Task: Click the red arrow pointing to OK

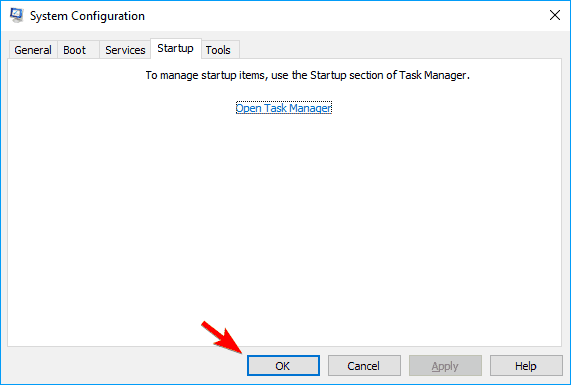Action: tap(222, 337)
